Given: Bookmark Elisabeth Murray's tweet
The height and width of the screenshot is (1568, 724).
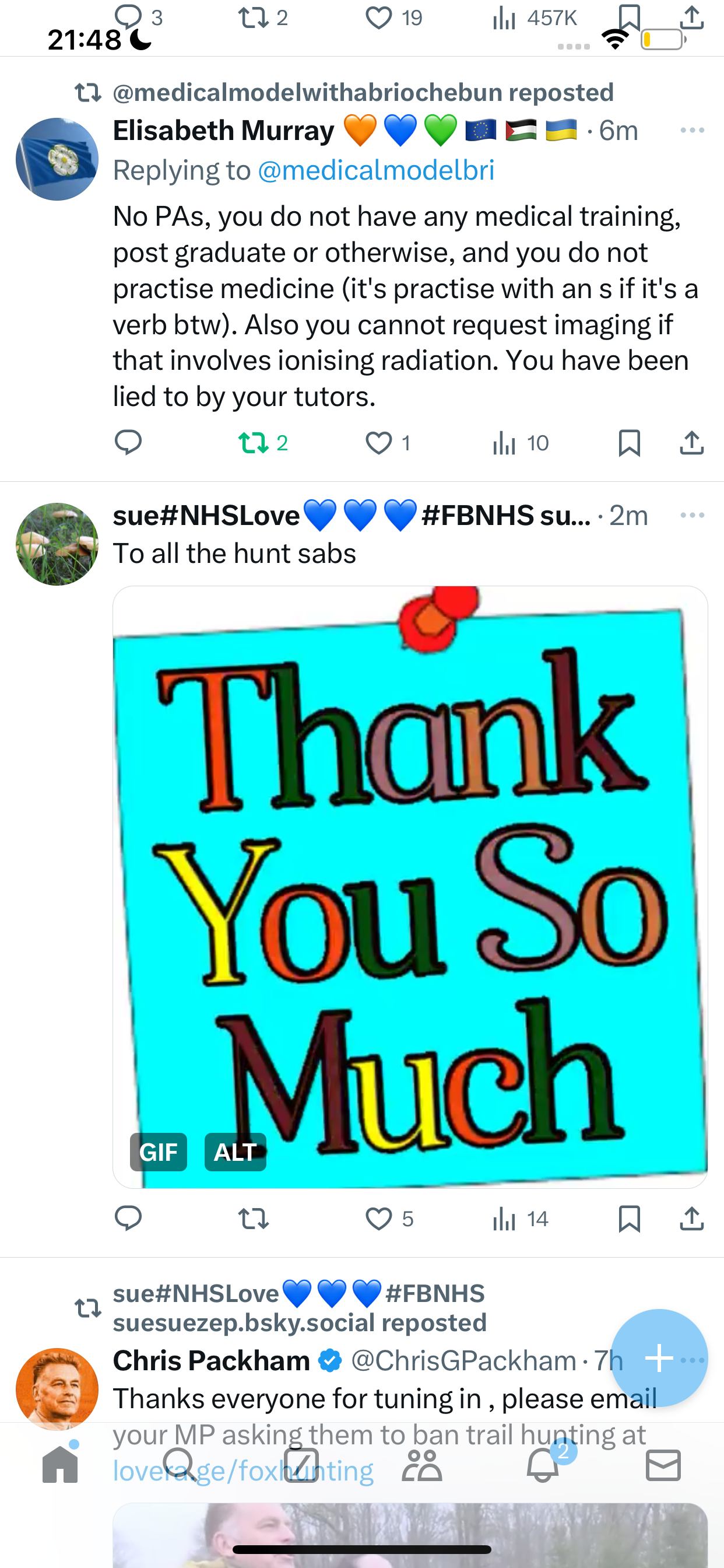Looking at the screenshot, I should coord(629,443).
